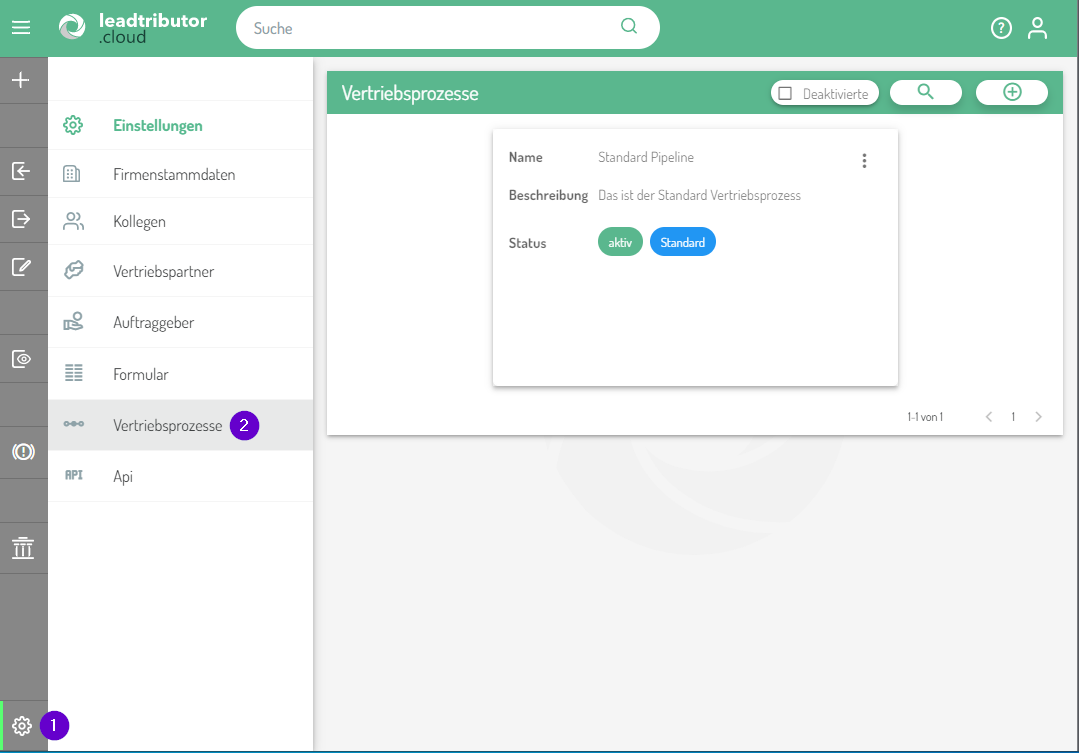Click the plus icon in left sidebar
This screenshot has height=753, width=1079.
pyautogui.click(x=21, y=80)
